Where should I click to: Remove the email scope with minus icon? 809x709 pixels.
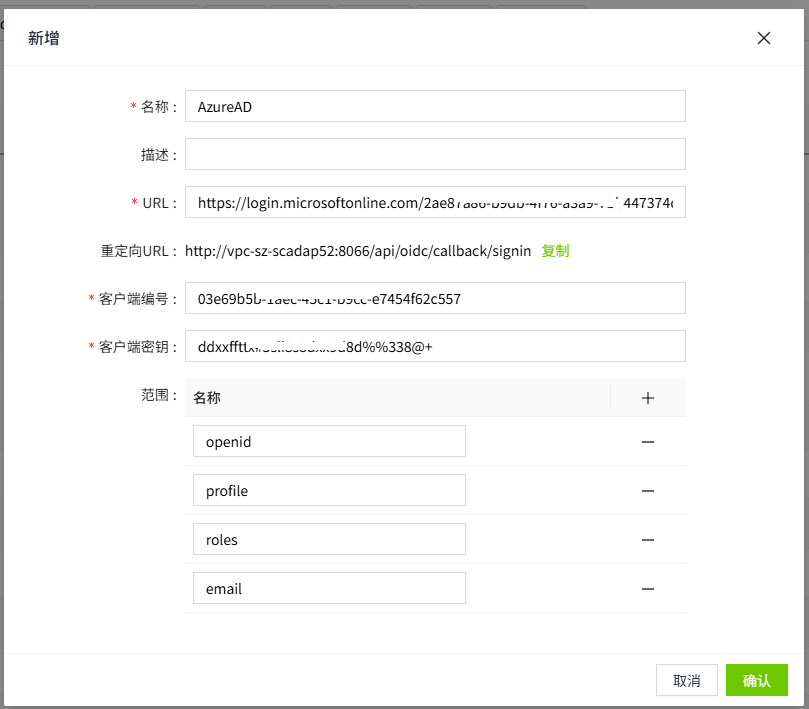(x=648, y=589)
